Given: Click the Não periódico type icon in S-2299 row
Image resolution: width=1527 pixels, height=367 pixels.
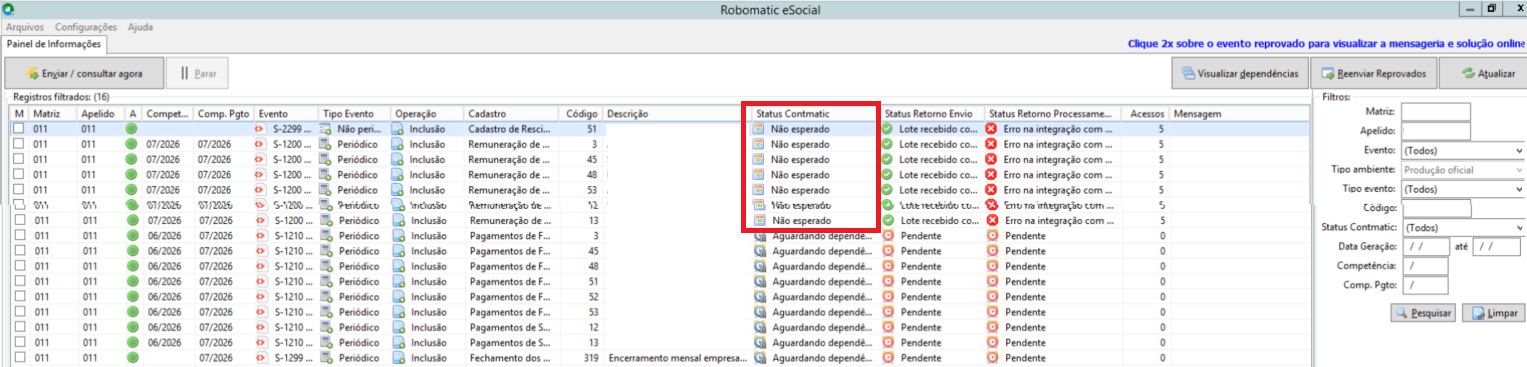Looking at the screenshot, I should (326, 129).
